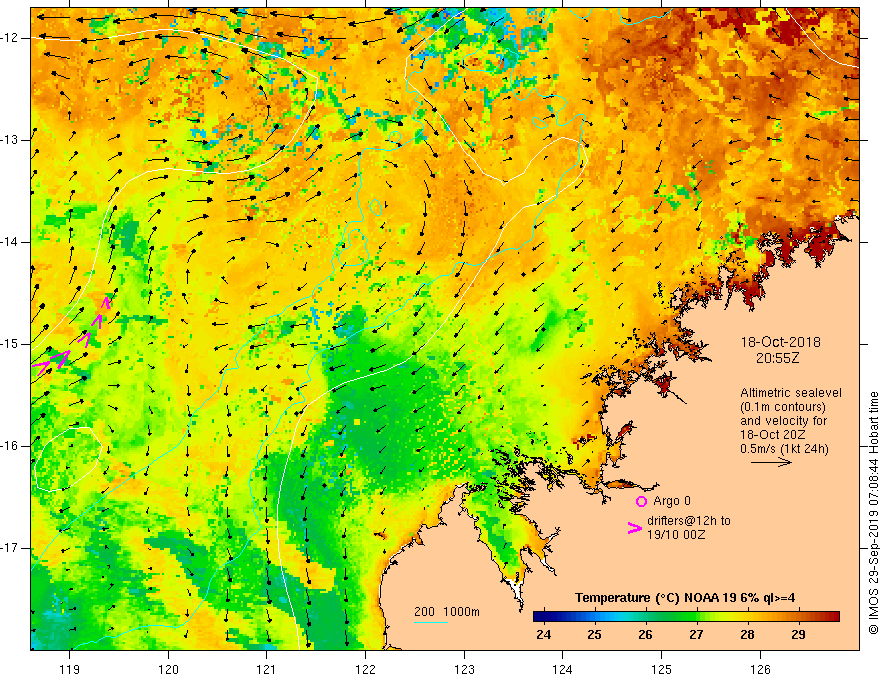Image resolution: width=880 pixels, height=680 pixels.
Task: Click the colorbar tick label 26
Action: click(645, 635)
